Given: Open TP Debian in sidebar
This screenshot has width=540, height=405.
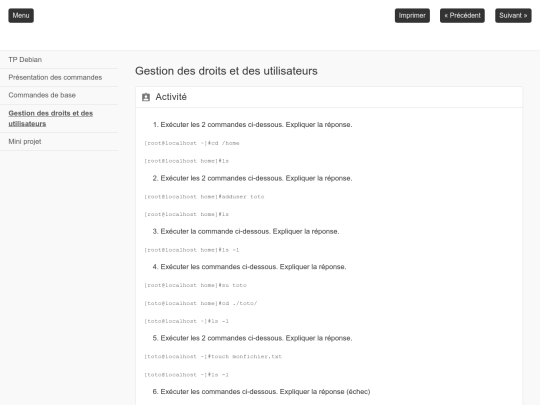Looking at the screenshot, I should point(25,60).
